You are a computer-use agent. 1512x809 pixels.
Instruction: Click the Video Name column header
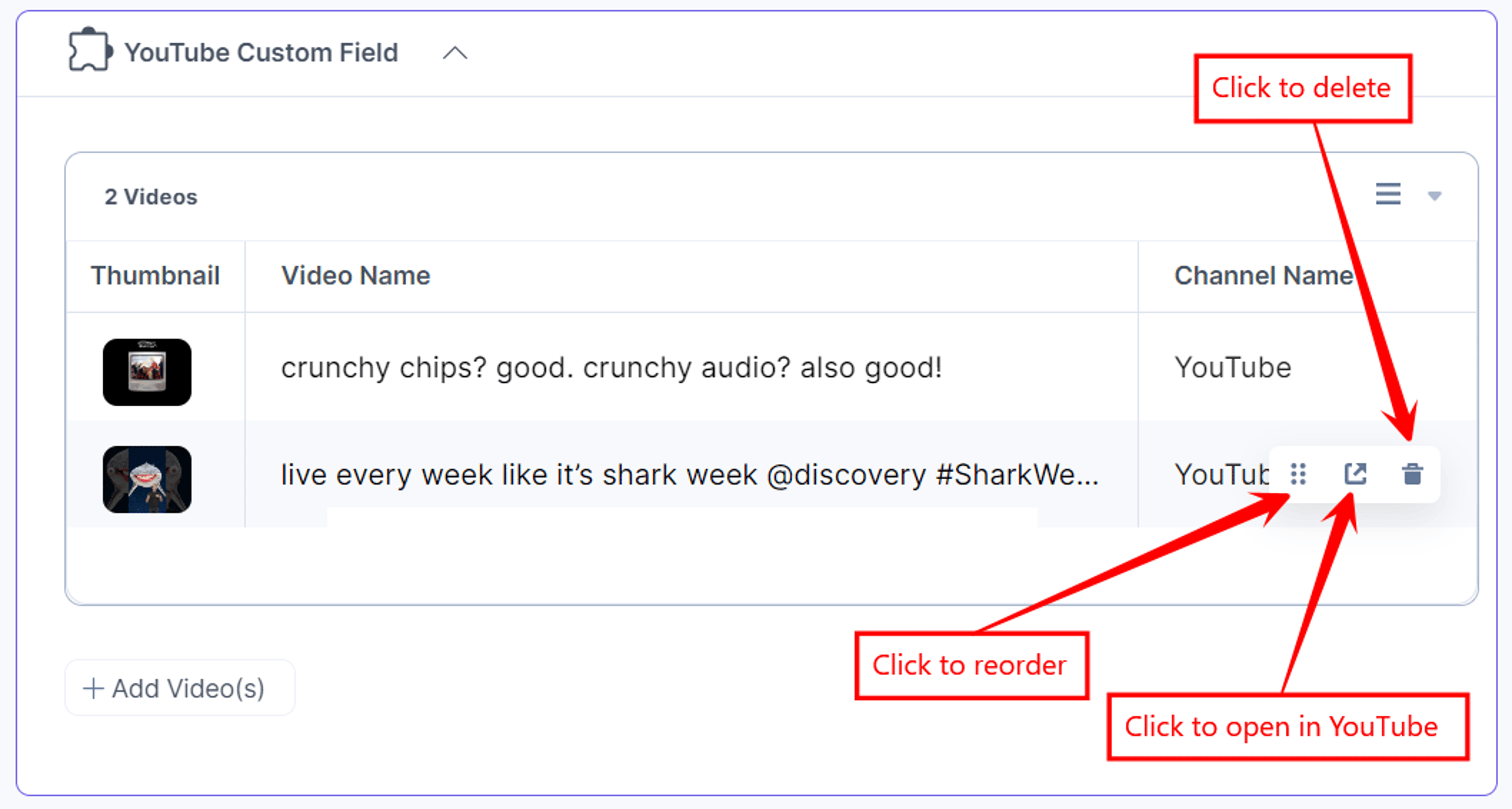coord(356,275)
